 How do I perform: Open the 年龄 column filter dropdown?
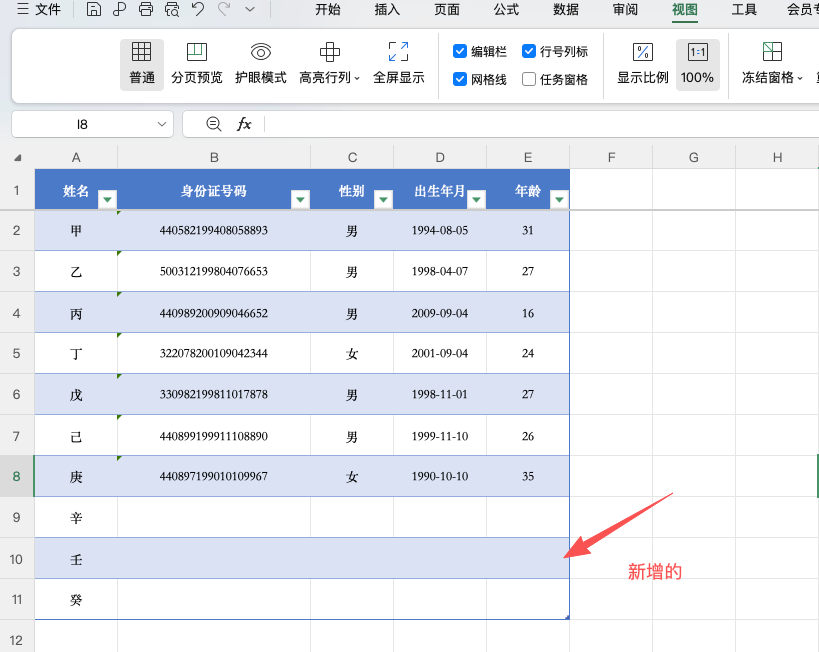tap(559, 200)
